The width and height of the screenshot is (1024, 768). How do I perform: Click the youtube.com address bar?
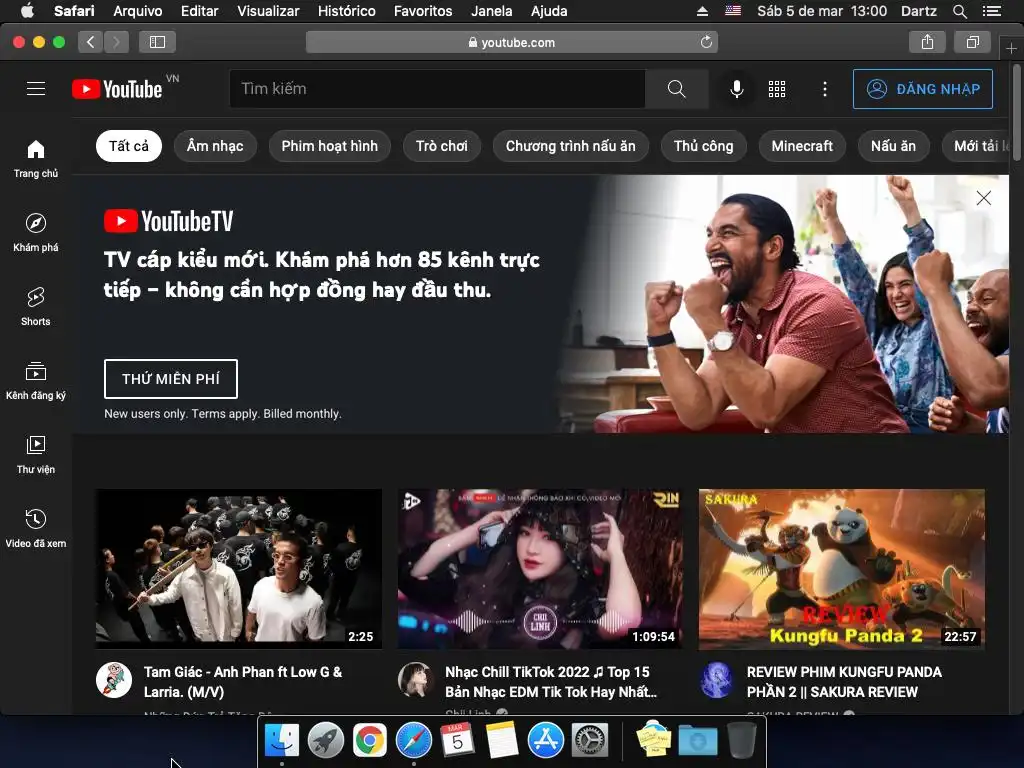tap(512, 42)
